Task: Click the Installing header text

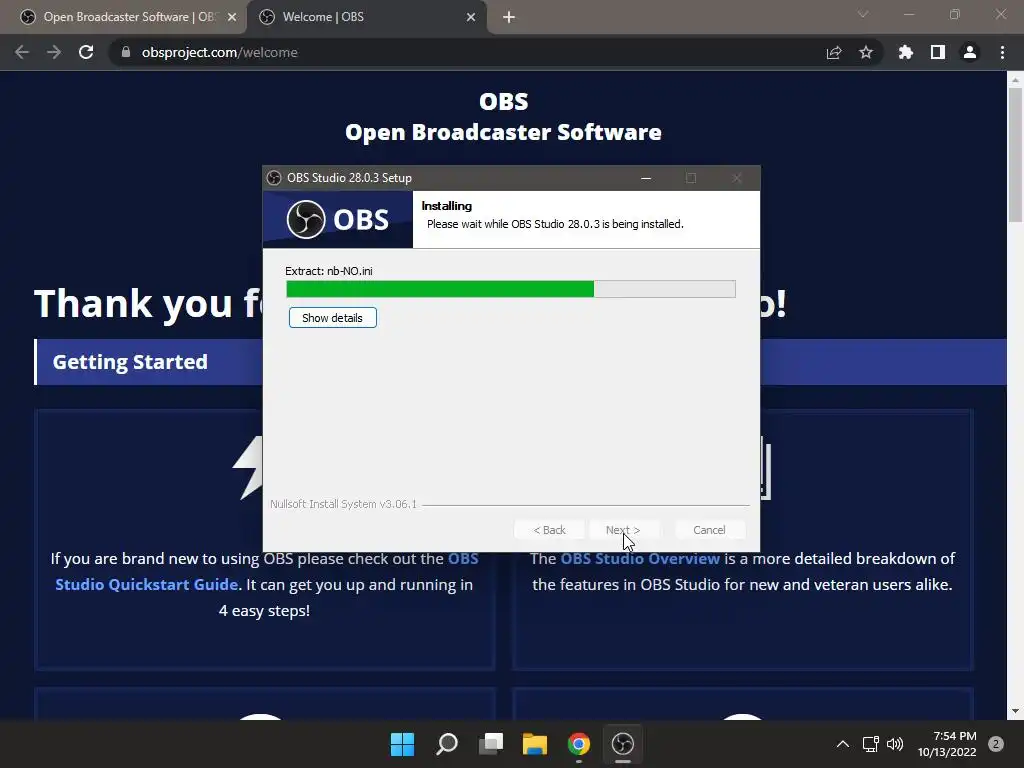Action: [447, 206]
